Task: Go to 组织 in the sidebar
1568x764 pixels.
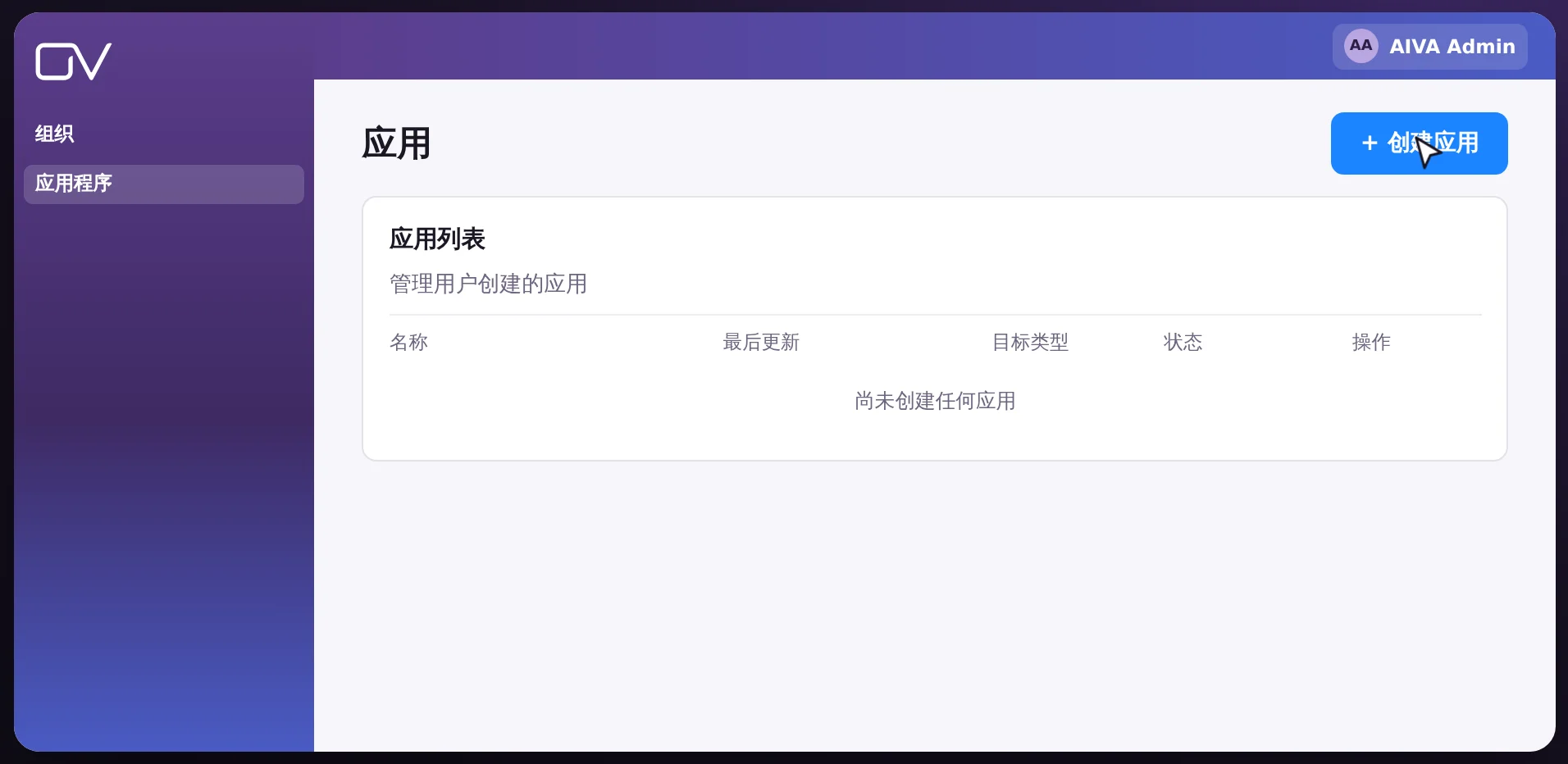Action: 54,134
